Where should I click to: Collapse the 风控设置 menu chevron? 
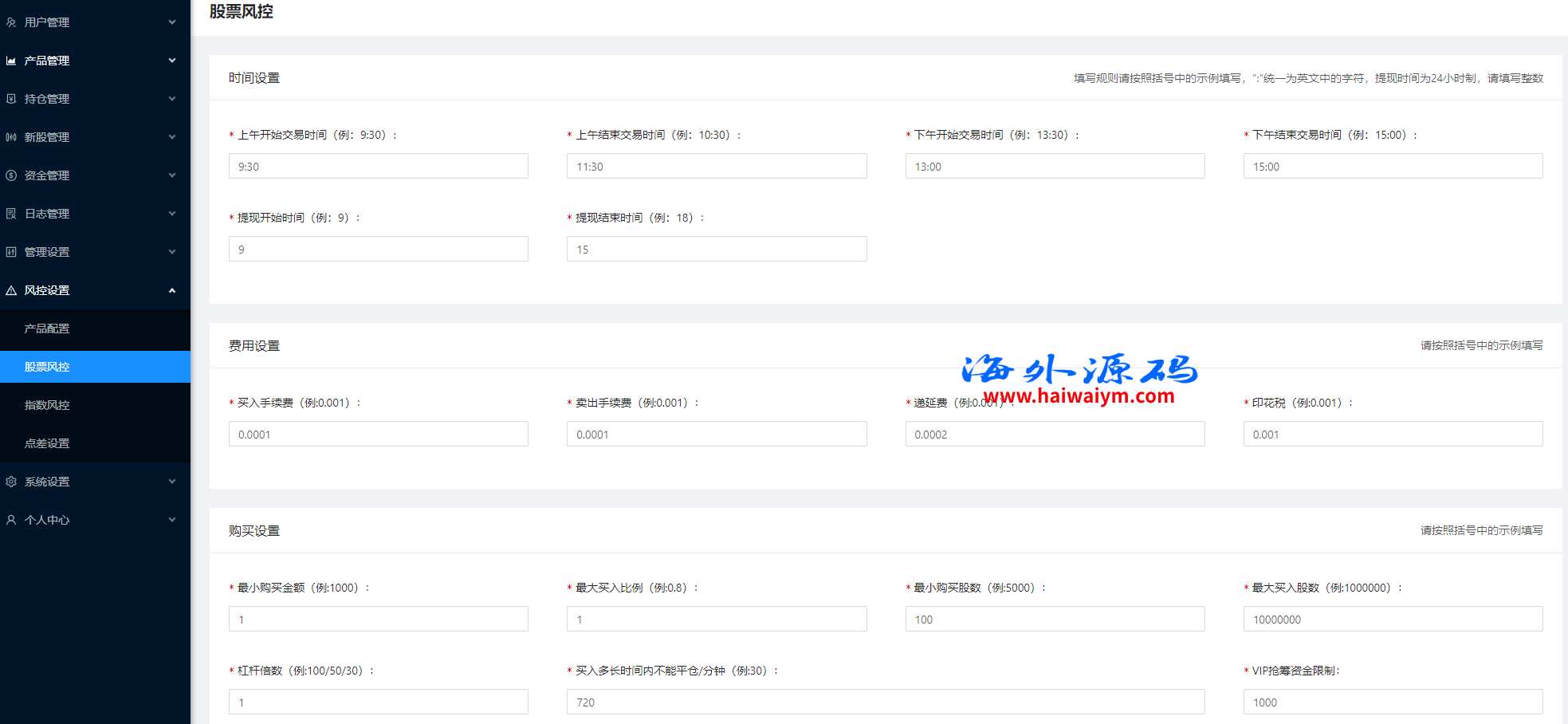tap(172, 290)
